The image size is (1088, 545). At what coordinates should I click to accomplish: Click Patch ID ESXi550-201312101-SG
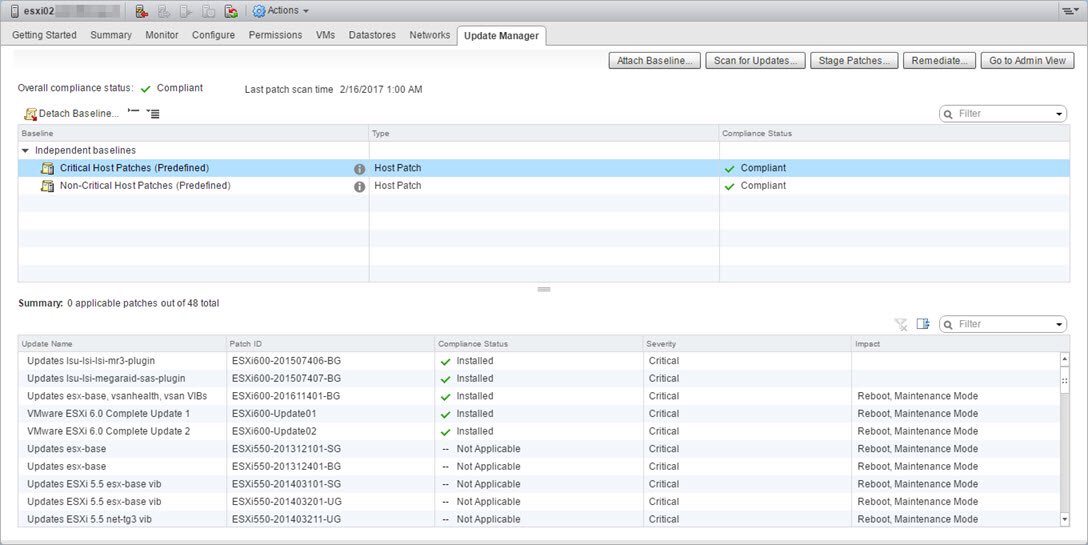[287, 449]
